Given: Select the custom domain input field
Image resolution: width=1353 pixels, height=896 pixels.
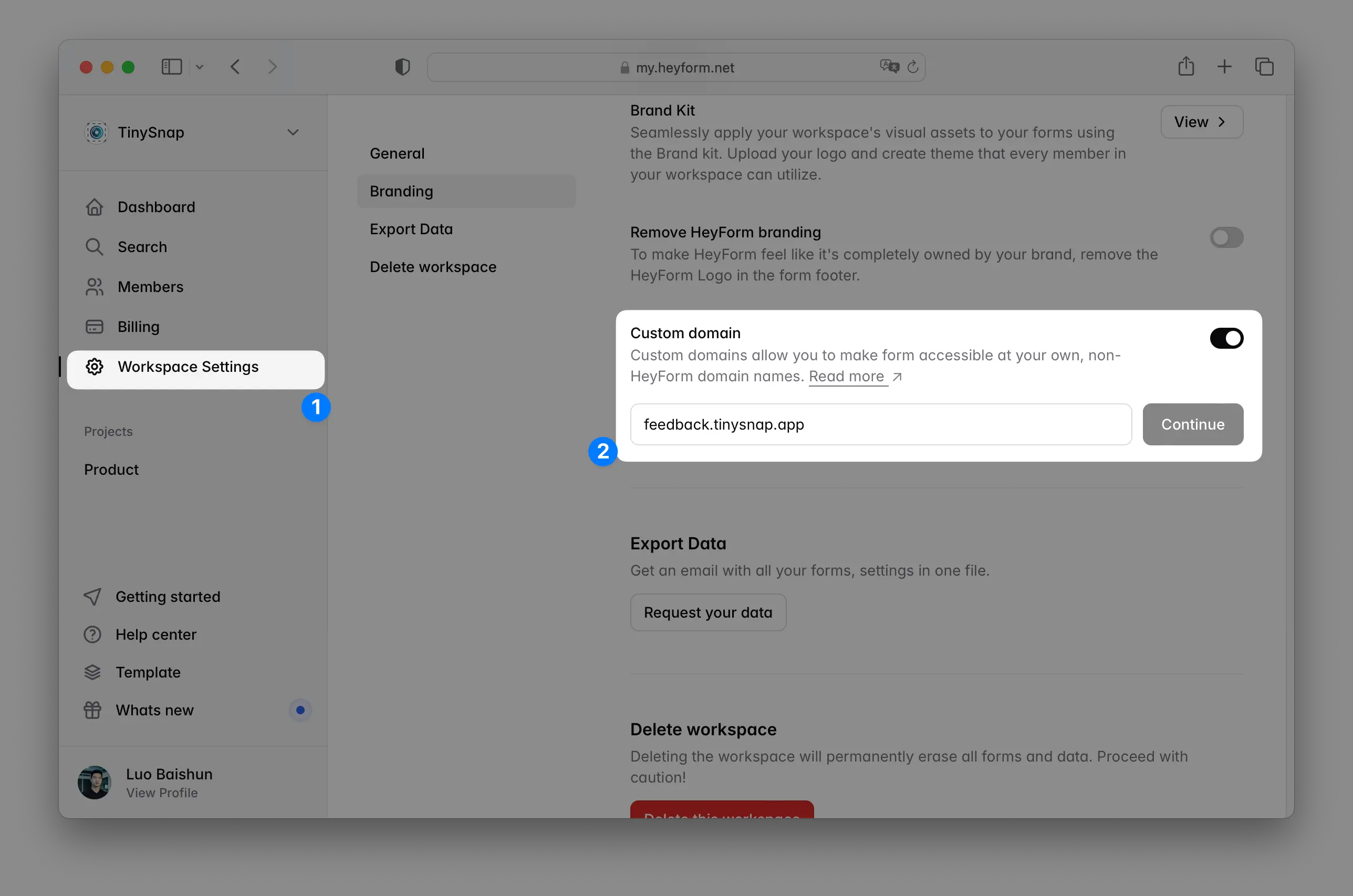Looking at the screenshot, I should pos(880,424).
